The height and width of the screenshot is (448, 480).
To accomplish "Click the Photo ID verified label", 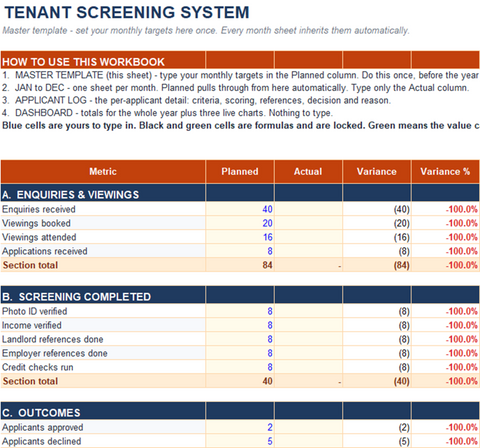I will pyautogui.click(x=35, y=311).
